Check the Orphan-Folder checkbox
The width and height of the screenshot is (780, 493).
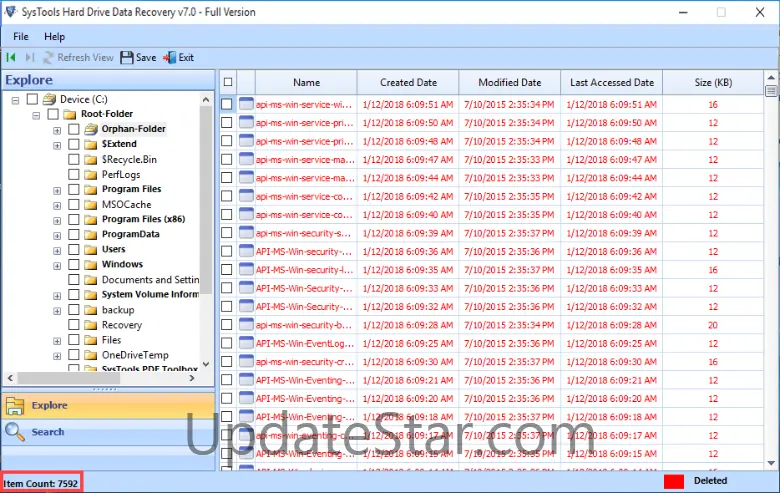coord(74,129)
